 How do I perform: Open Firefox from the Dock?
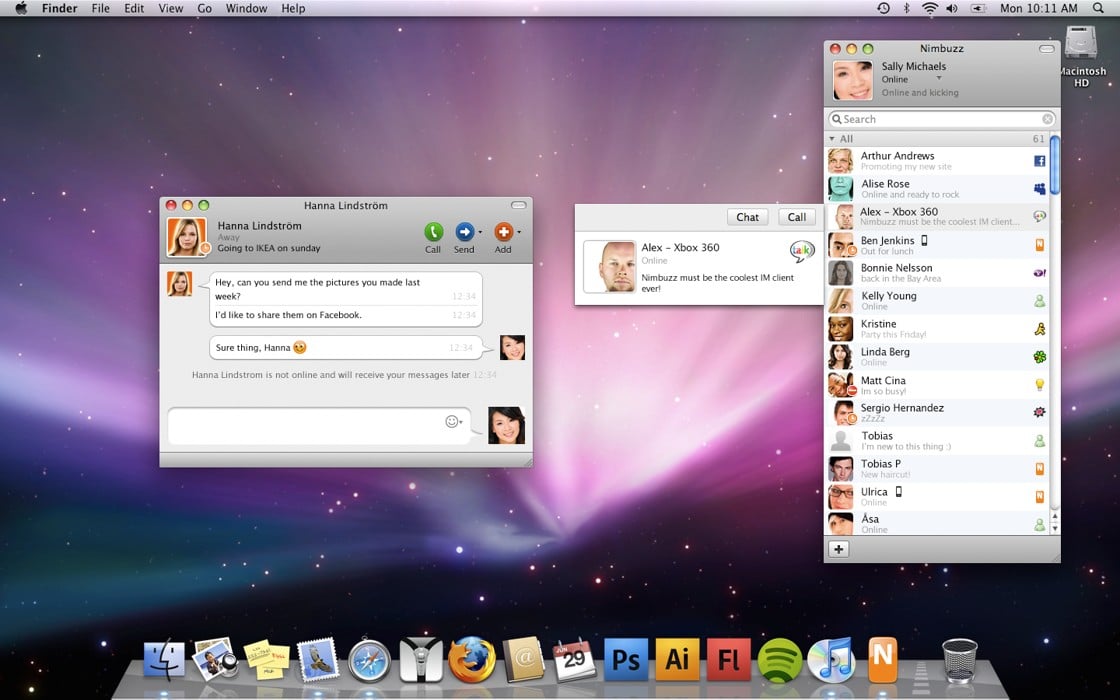pos(472,659)
